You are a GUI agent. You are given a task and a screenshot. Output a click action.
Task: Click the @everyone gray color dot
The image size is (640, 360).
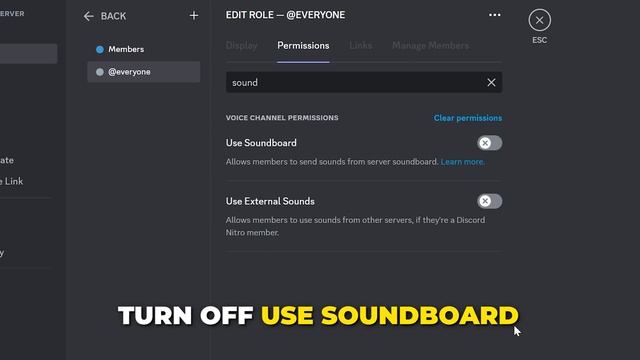click(100, 72)
